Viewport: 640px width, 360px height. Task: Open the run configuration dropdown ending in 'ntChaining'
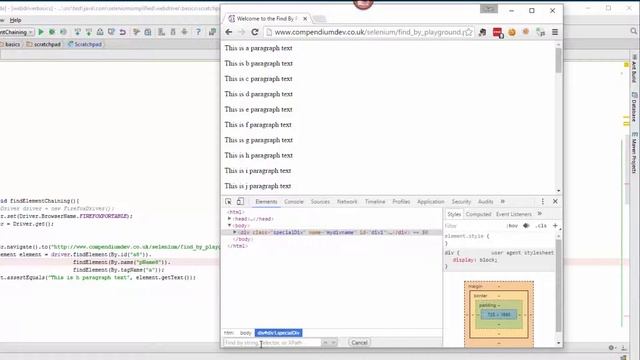pos(16,32)
